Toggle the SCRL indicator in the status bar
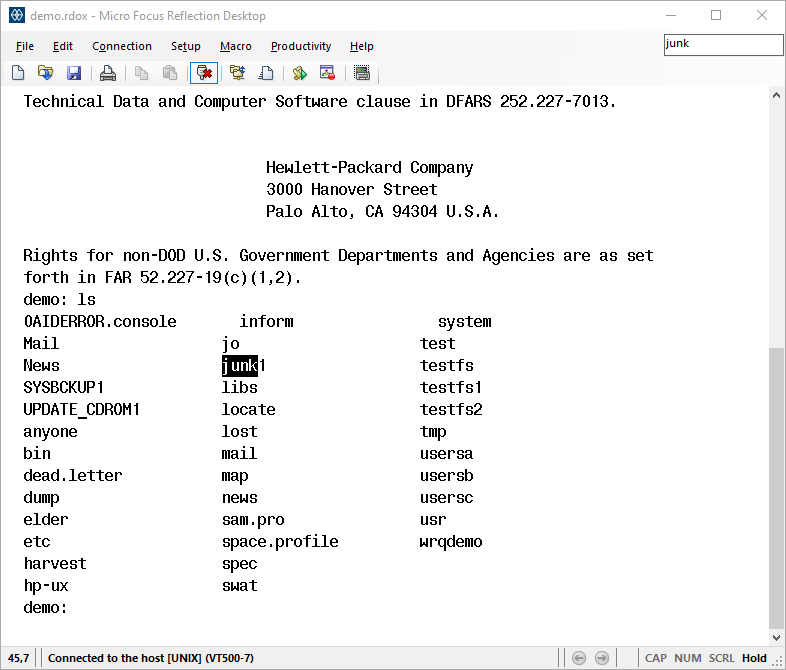This screenshot has width=786, height=670. click(x=721, y=658)
